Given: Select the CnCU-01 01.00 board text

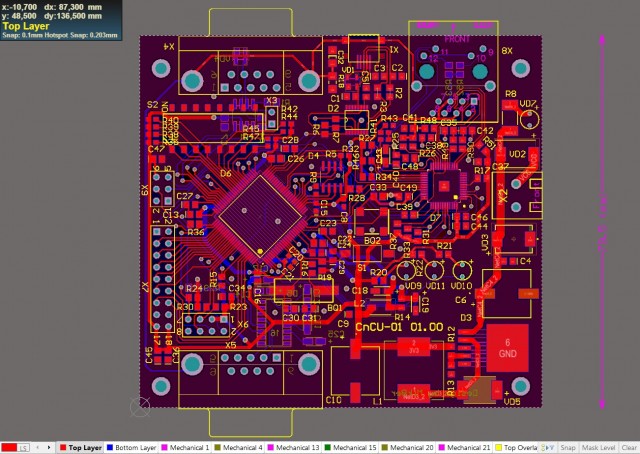Looking at the screenshot, I should click(399, 327).
